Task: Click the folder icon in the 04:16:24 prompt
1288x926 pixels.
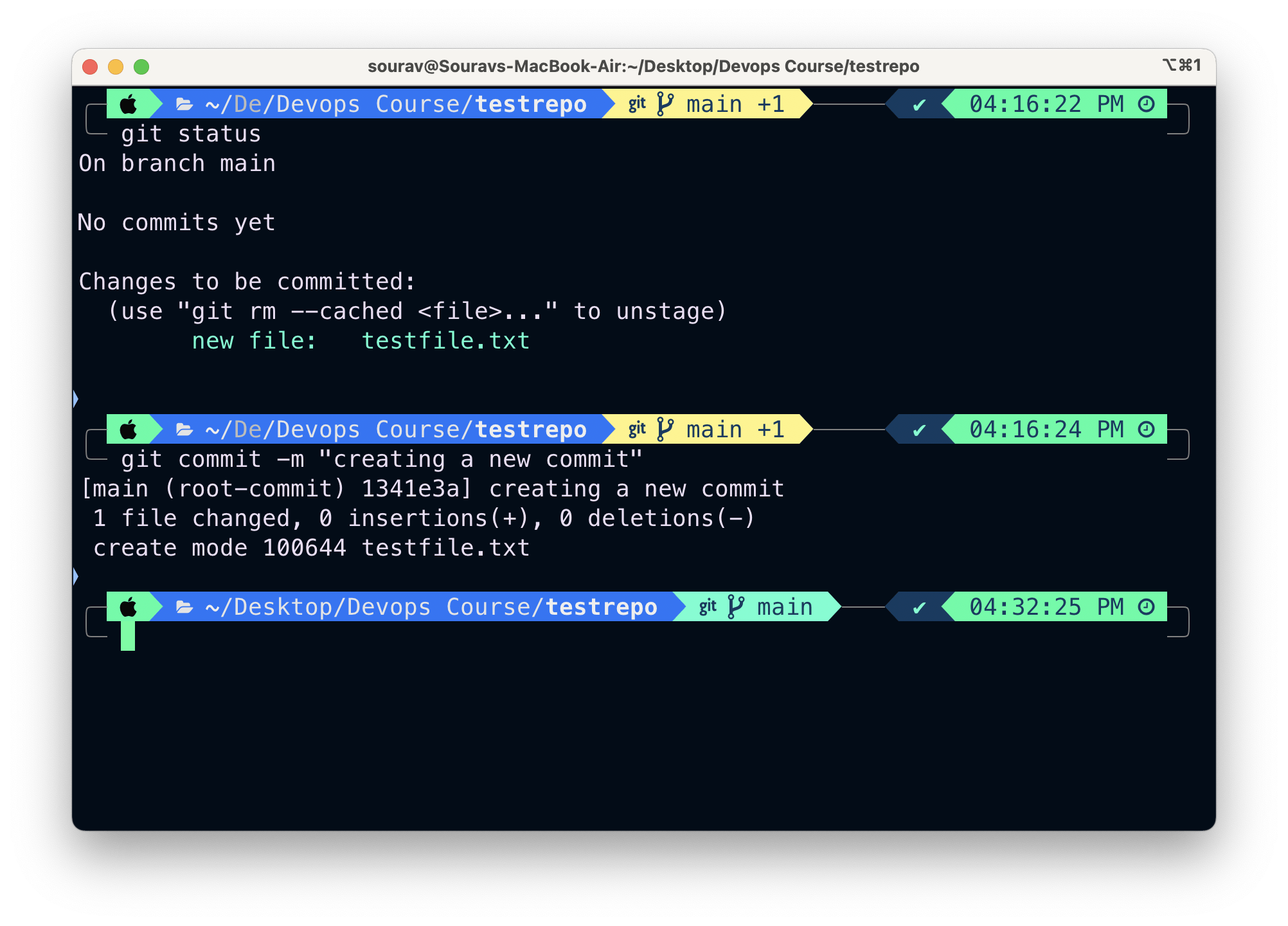Action: tap(184, 430)
